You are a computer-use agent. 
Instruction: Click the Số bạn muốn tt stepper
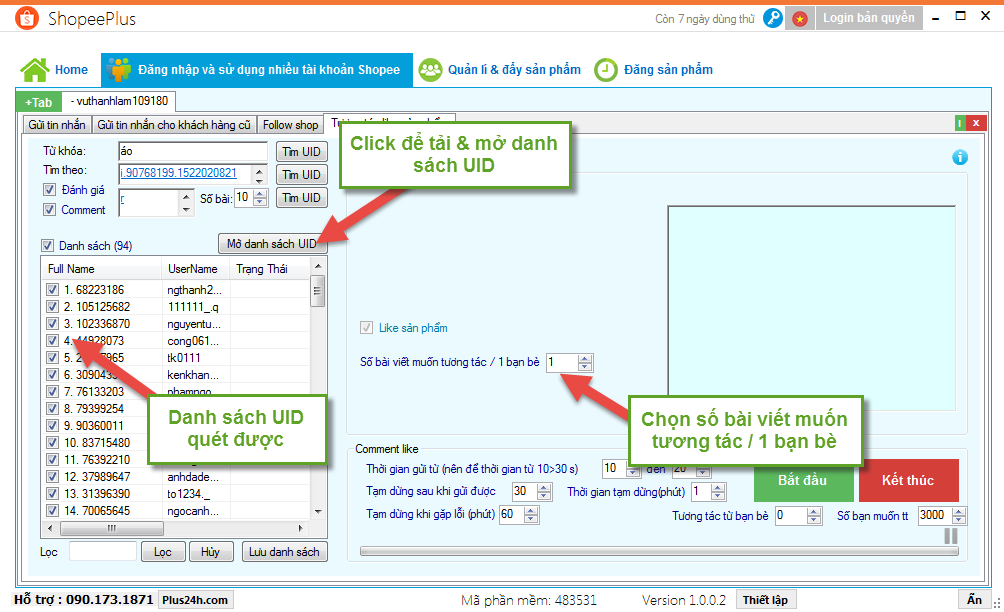[960, 516]
